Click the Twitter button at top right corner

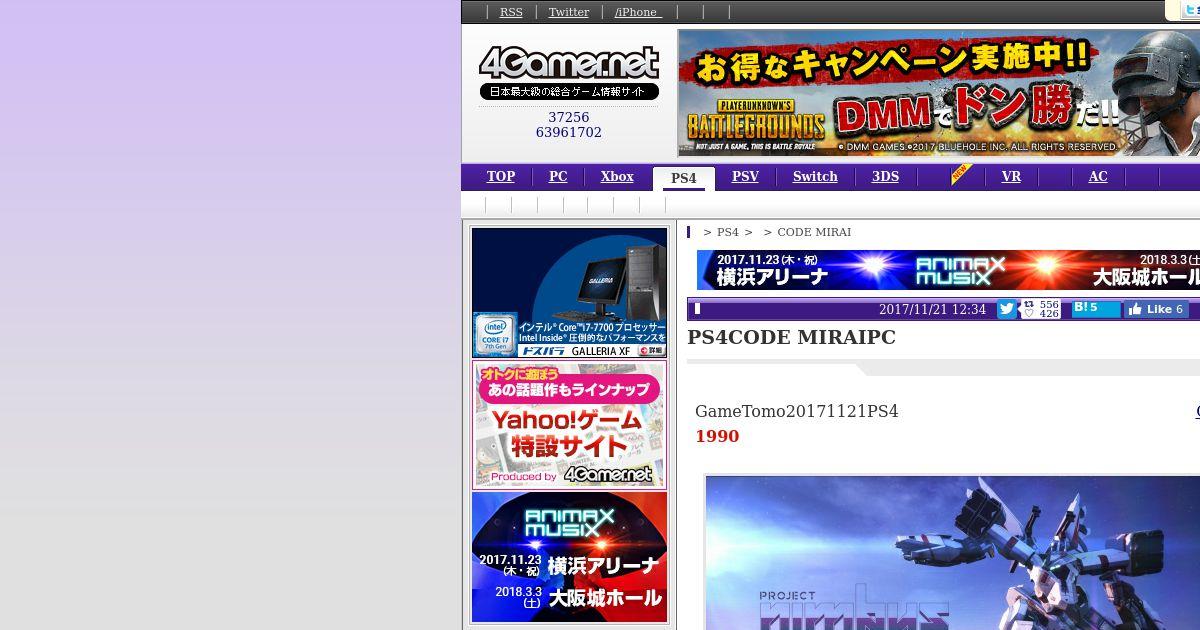click(1189, 11)
